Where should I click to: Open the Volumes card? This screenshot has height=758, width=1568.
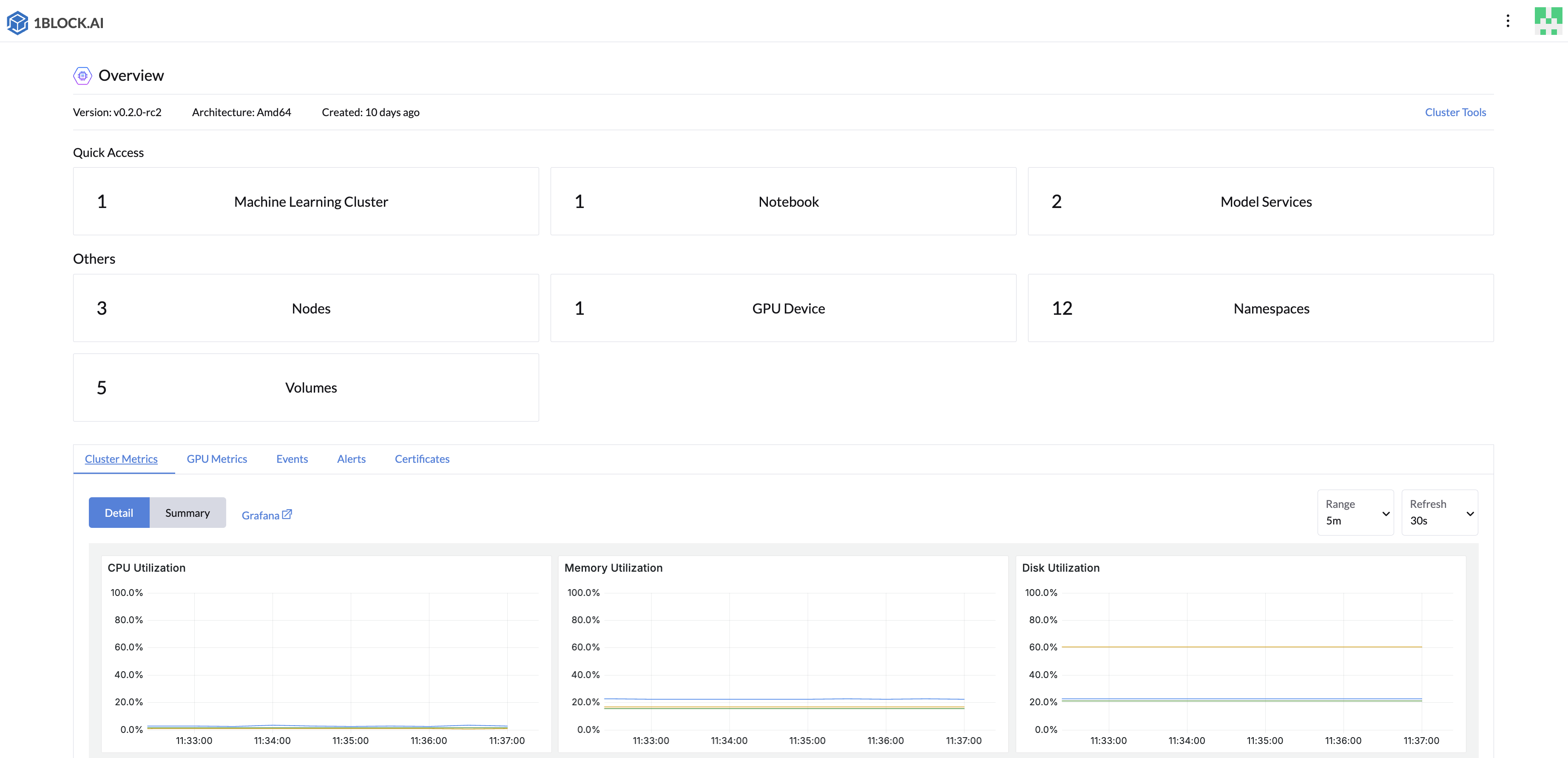pyautogui.click(x=306, y=388)
